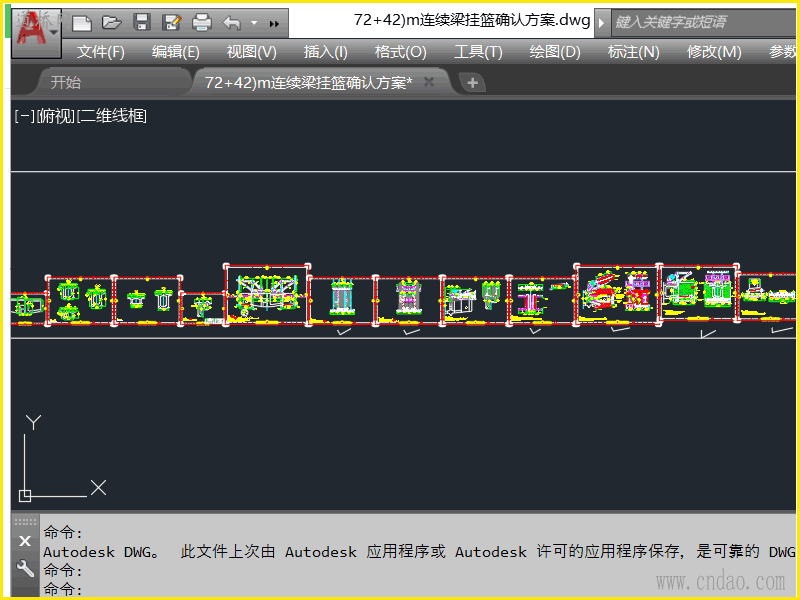Viewport: 800px width, 600px height.
Task: Expand the quick access toolbar overflow arrows
Action: 274,23
